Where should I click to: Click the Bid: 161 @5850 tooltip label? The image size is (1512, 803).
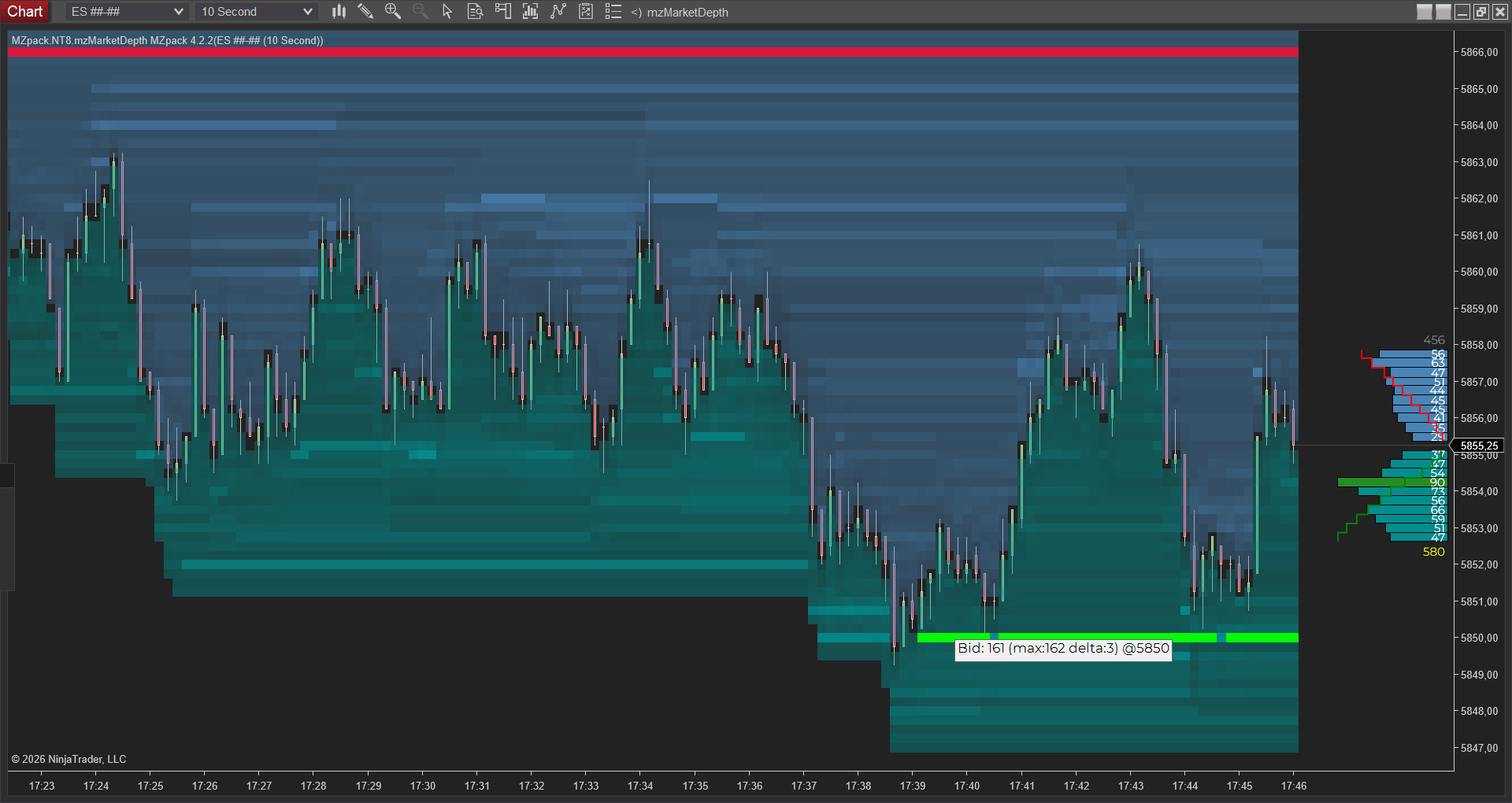click(x=1063, y=649)
